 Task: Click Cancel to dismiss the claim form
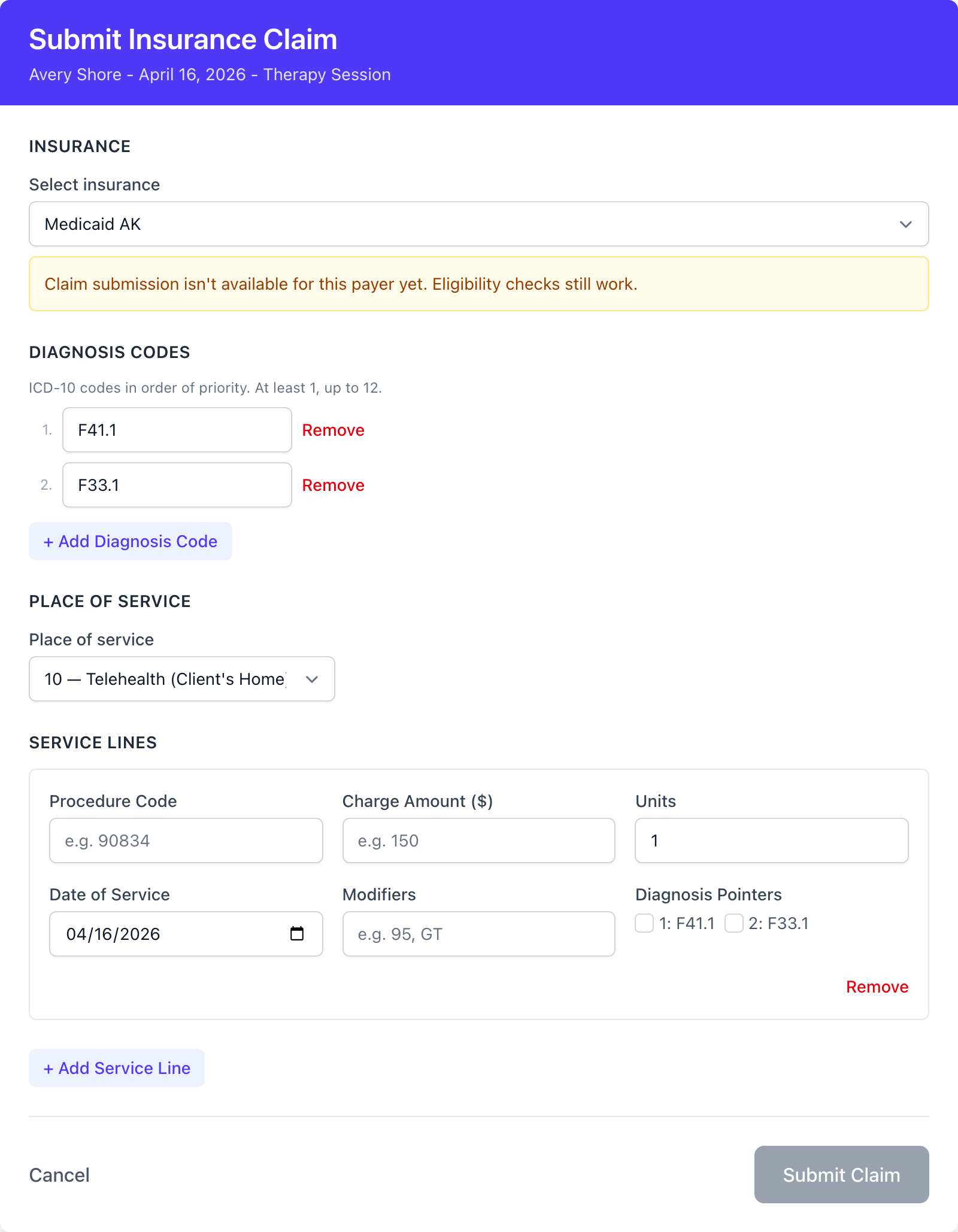click(59, 1175)
